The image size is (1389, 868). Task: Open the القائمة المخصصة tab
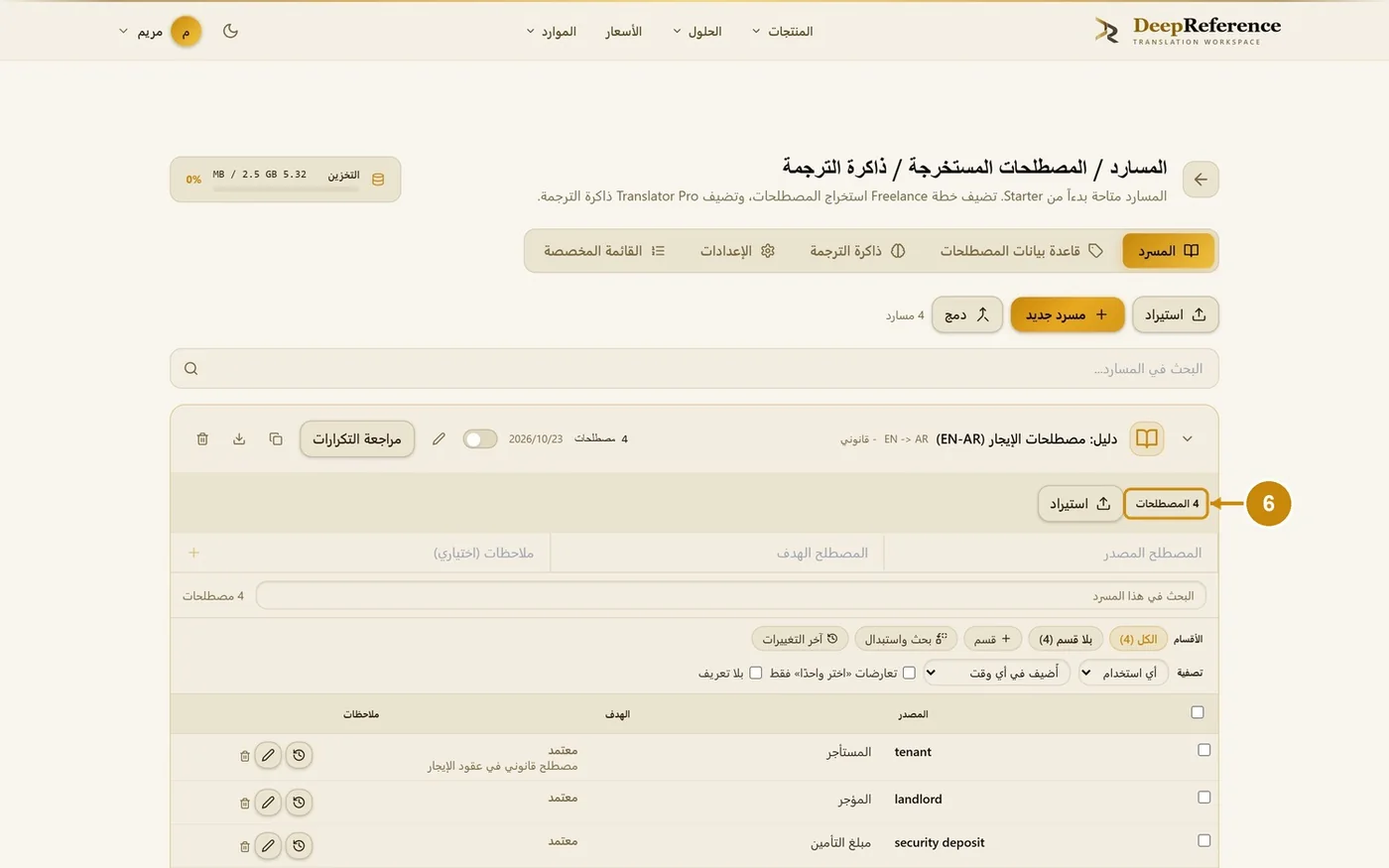(604, 251)
